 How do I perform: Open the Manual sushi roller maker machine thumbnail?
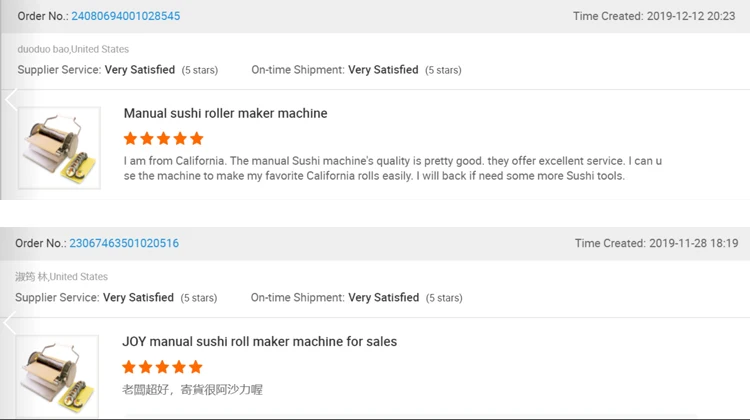click(59, 148)
